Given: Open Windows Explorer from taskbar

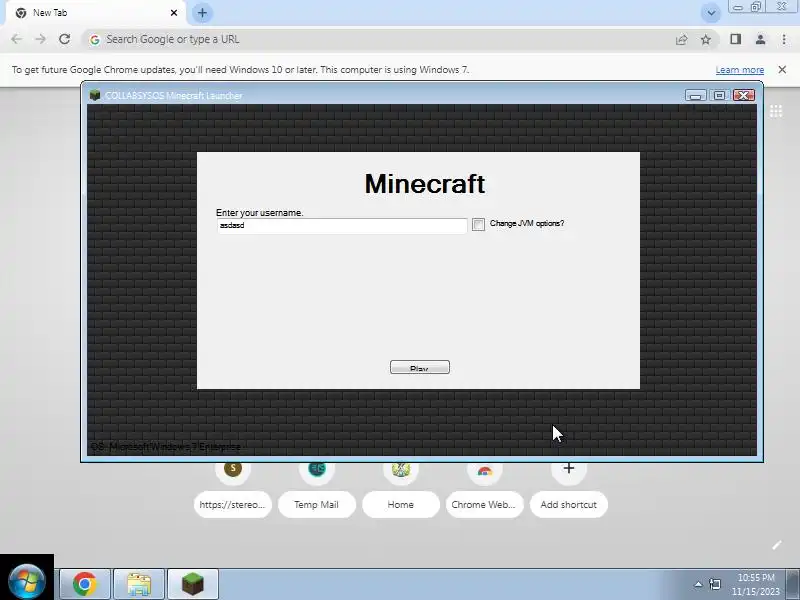Looking at the screenshot, I should 139,584.
